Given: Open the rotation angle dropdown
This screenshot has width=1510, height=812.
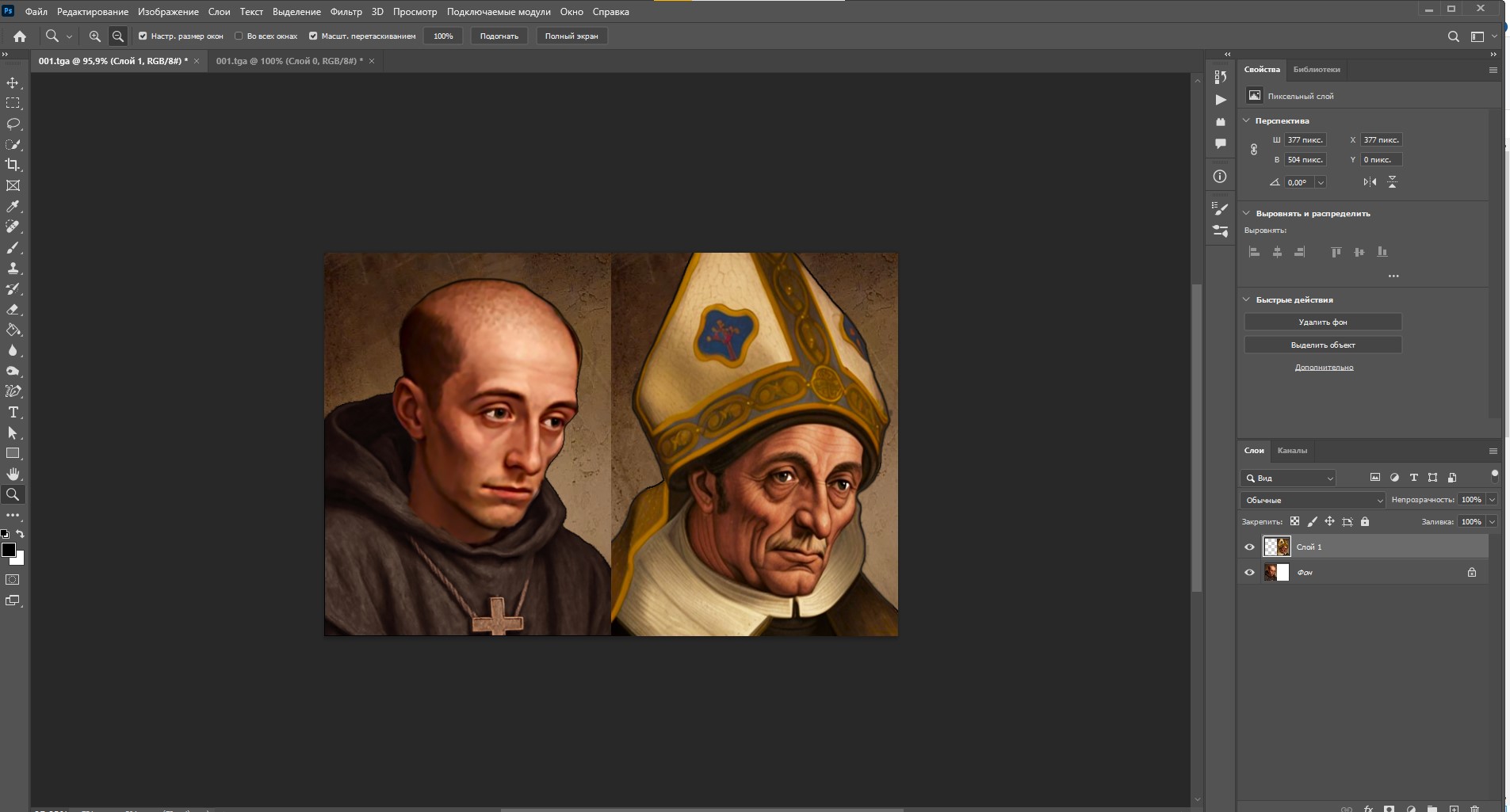Looking at the screenshot, I should (x=1321, y=182).
